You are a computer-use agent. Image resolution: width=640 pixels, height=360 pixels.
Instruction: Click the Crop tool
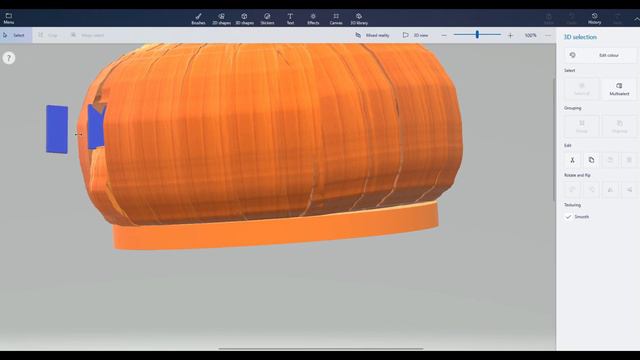pos(48,36)
